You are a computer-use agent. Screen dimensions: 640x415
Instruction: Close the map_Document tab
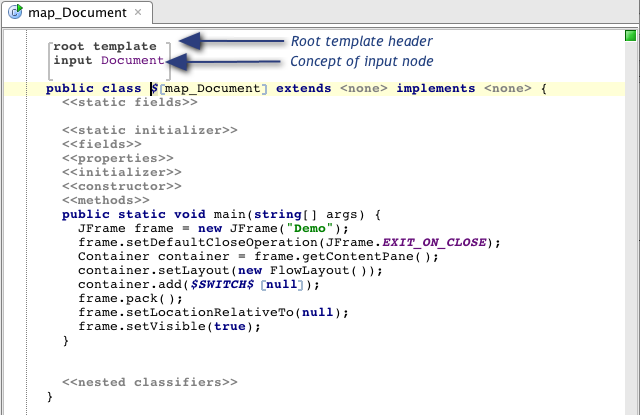tap(138, 12)
